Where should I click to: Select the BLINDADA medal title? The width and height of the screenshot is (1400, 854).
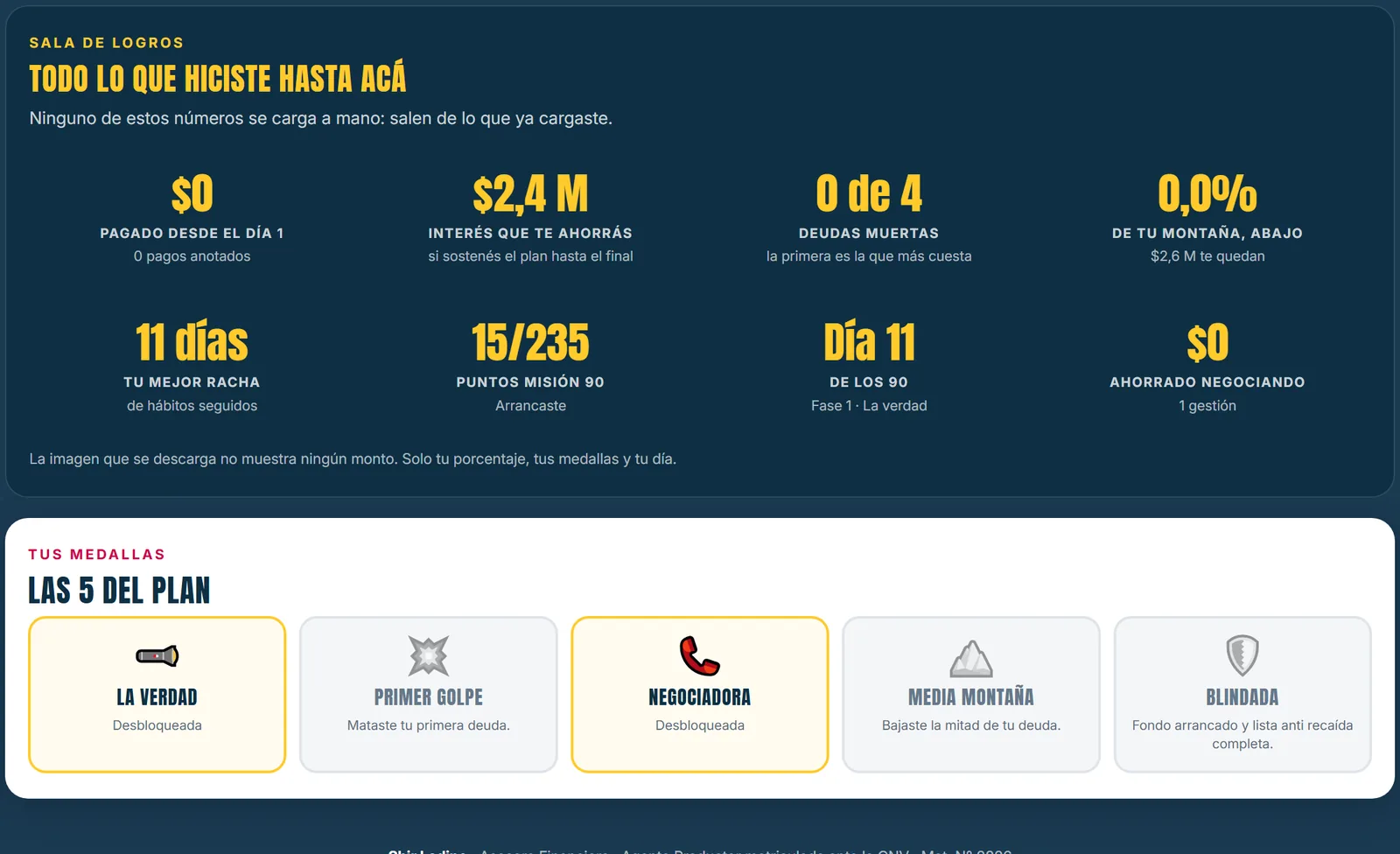click(1242, 697)
